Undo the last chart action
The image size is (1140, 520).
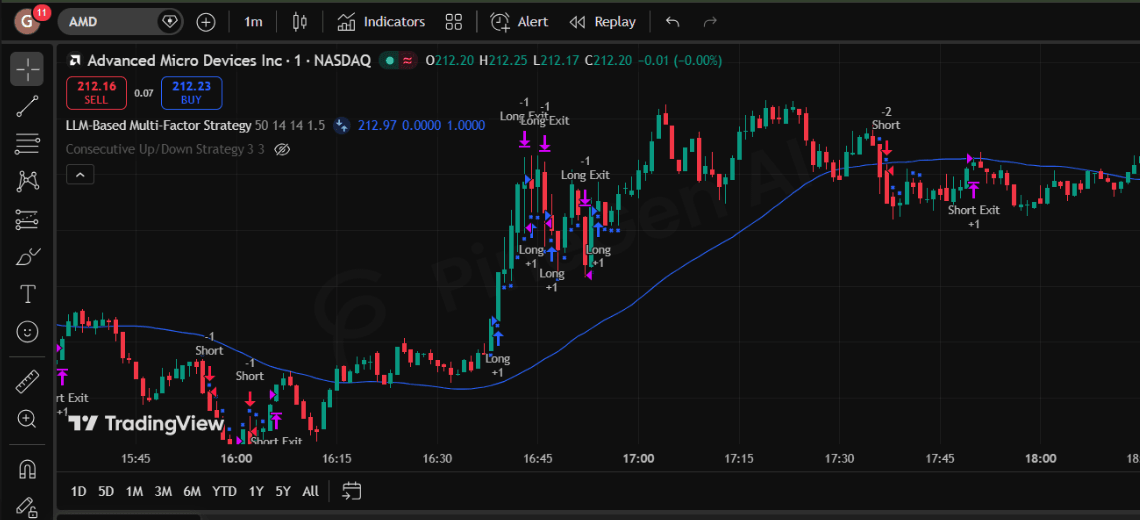(x=673, y=22)
